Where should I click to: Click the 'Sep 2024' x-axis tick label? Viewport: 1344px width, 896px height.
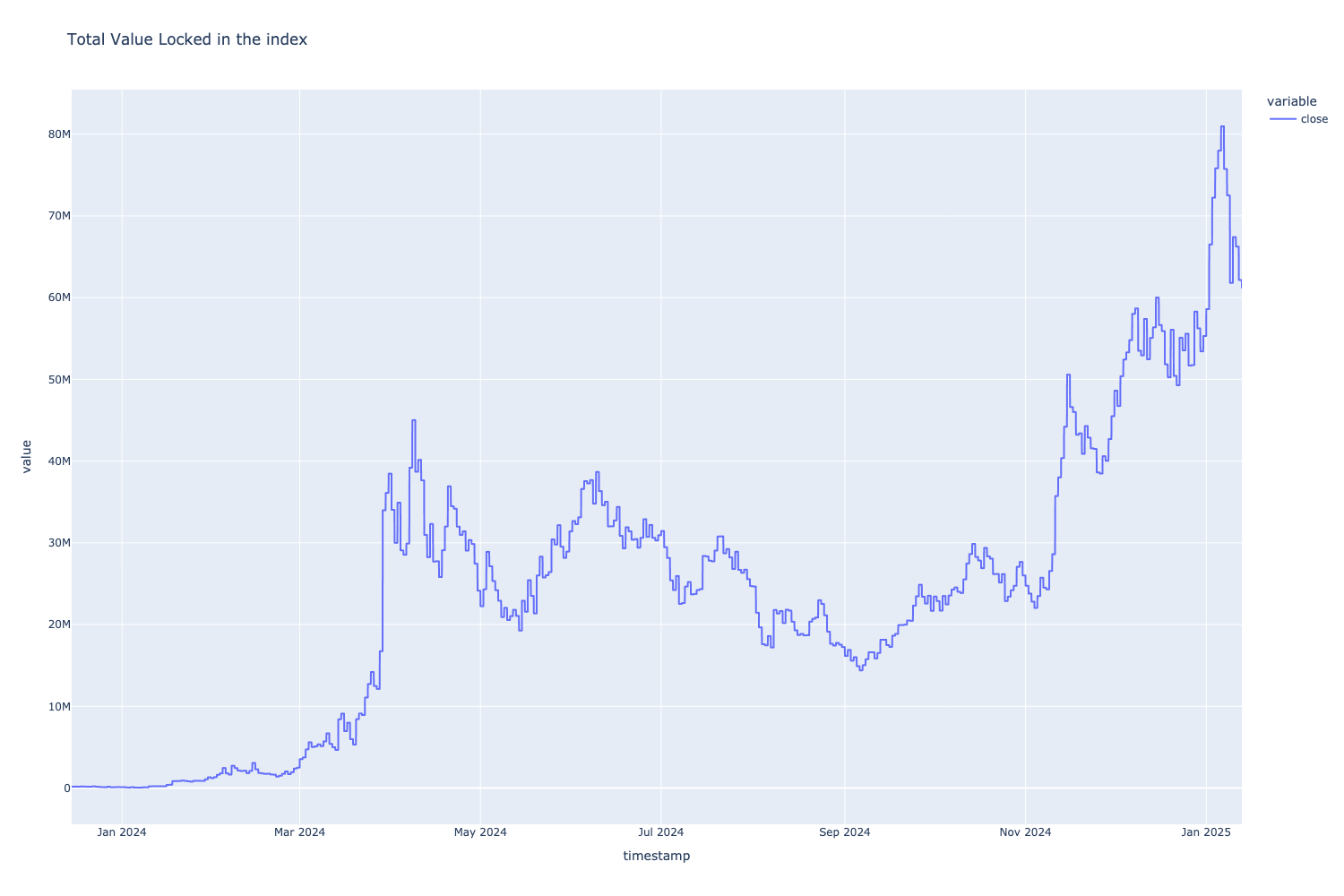(x=844, y=832)
